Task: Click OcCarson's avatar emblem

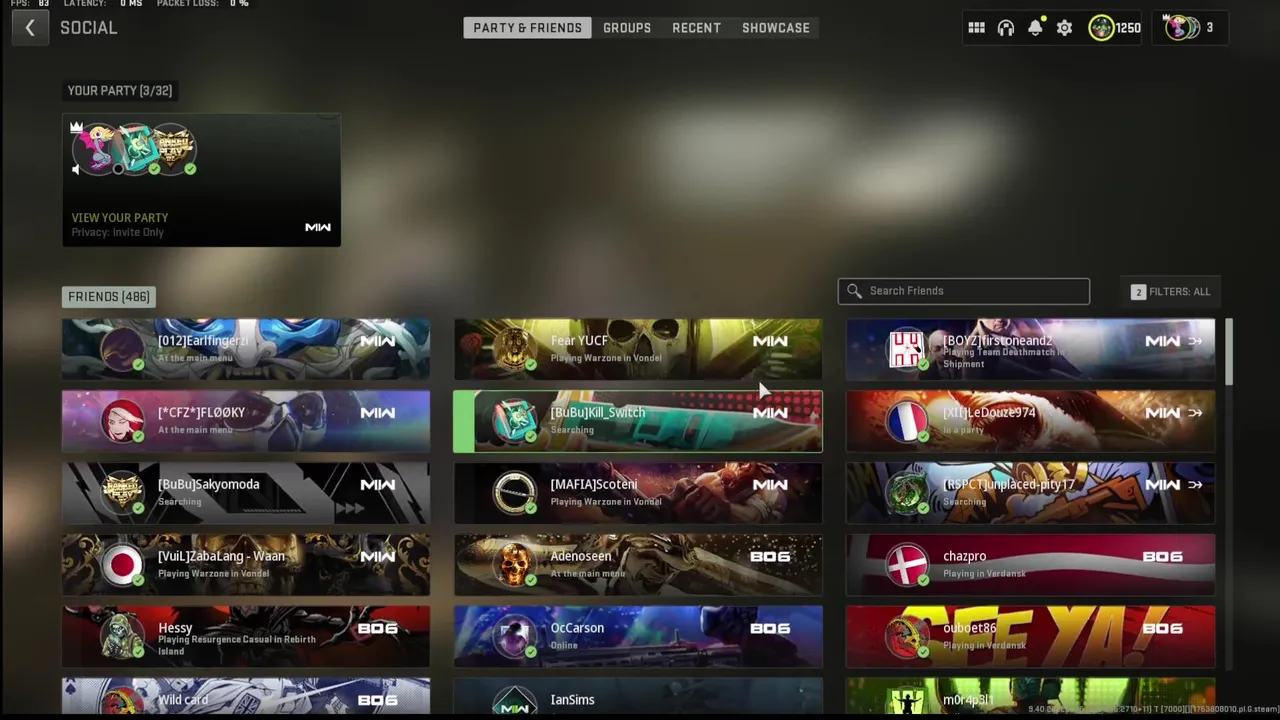Action: [514, 637]
